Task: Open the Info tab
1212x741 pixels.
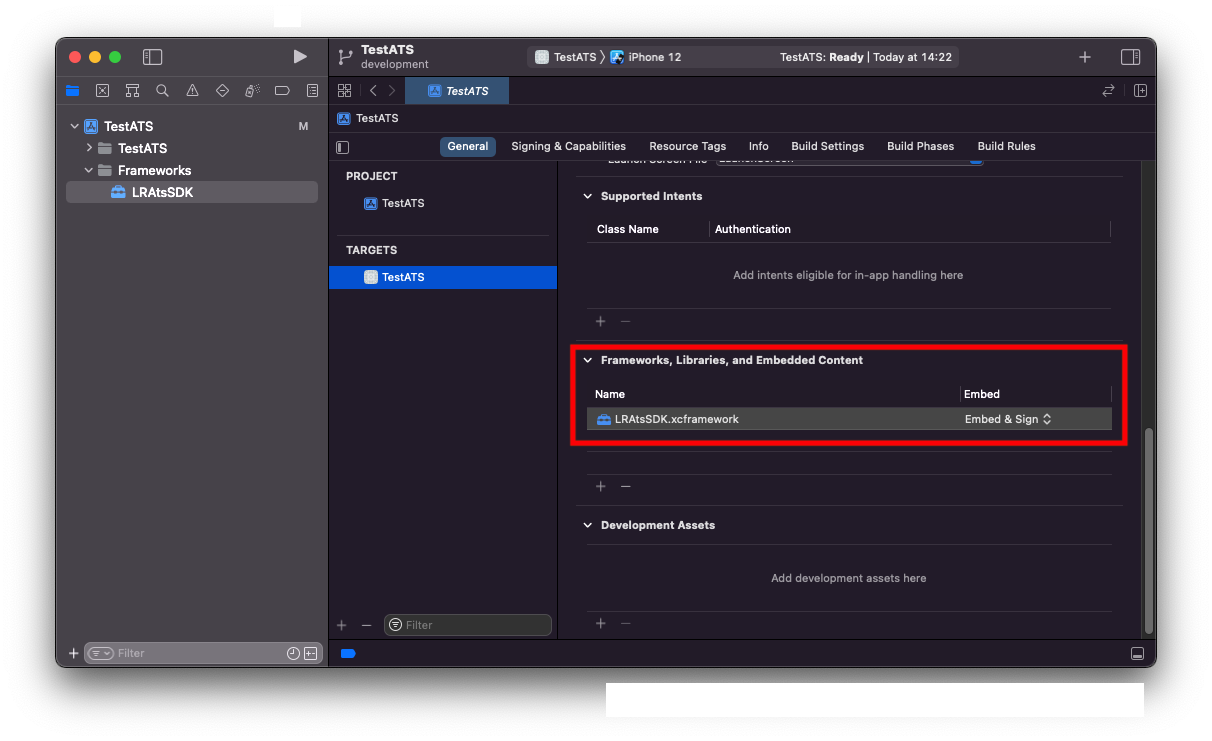Action: click(759, 146)
